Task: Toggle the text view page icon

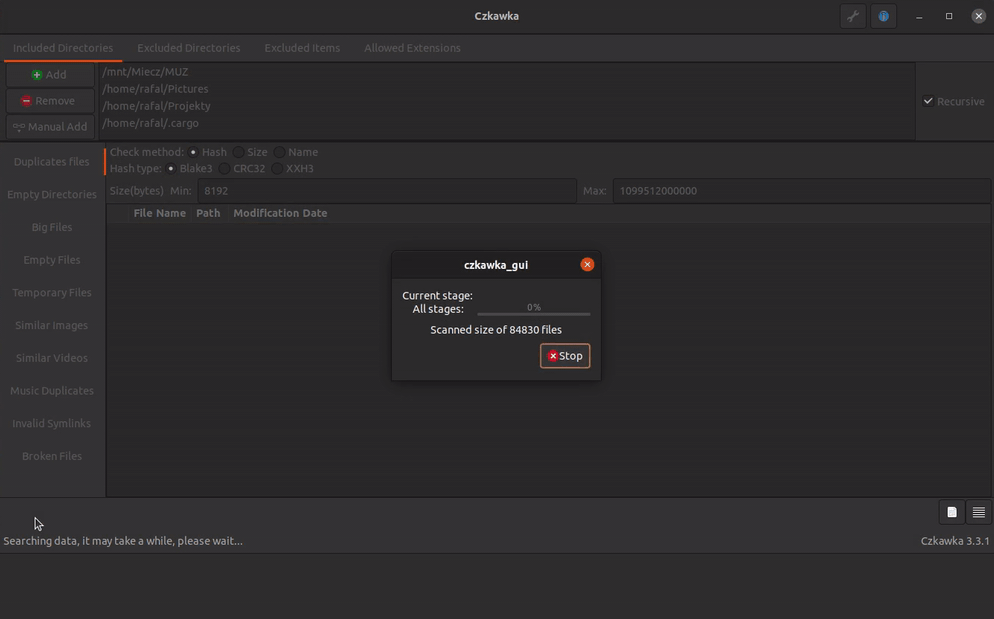Action: (952, 512)
